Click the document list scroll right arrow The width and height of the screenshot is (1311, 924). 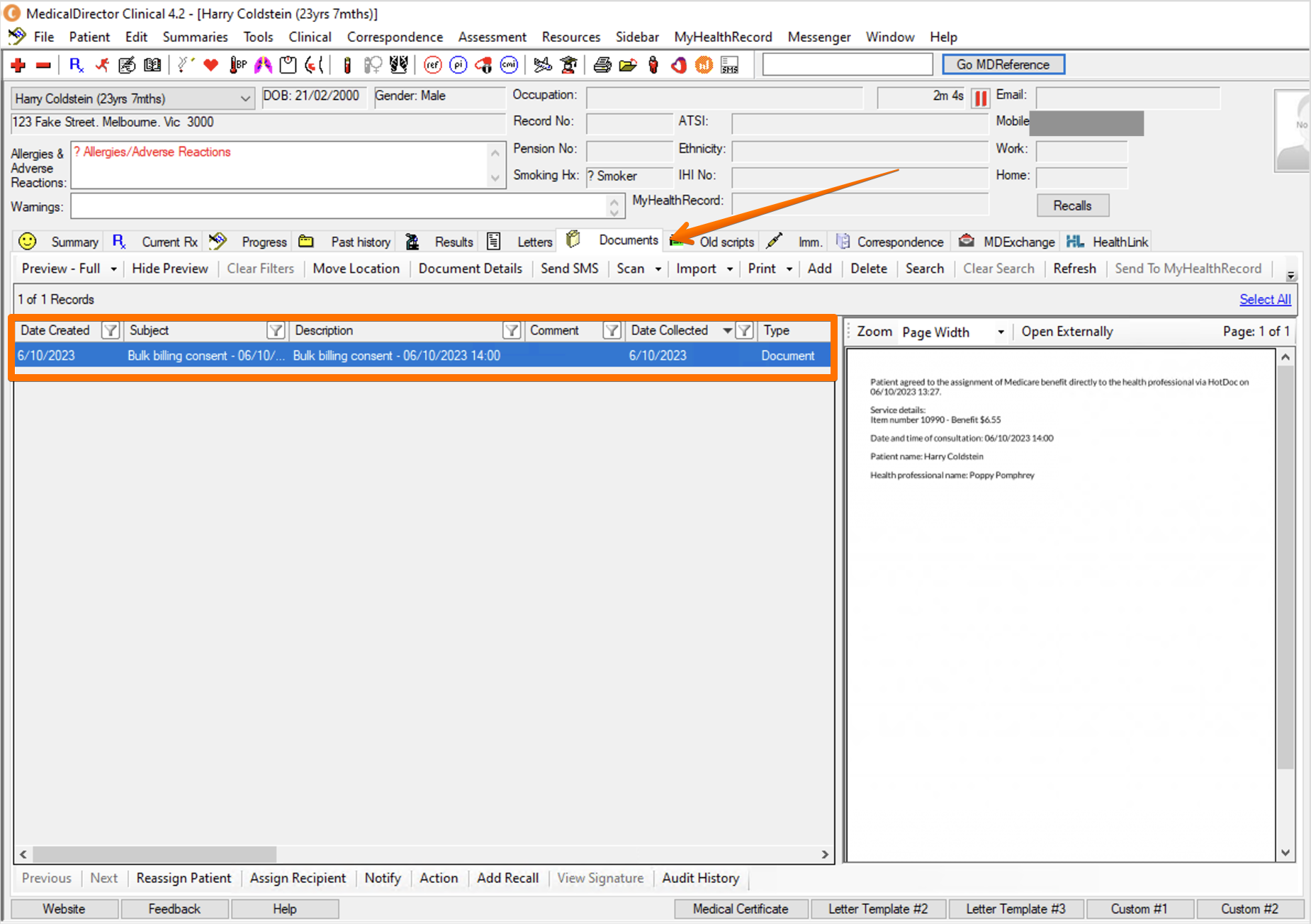(825, 855)
